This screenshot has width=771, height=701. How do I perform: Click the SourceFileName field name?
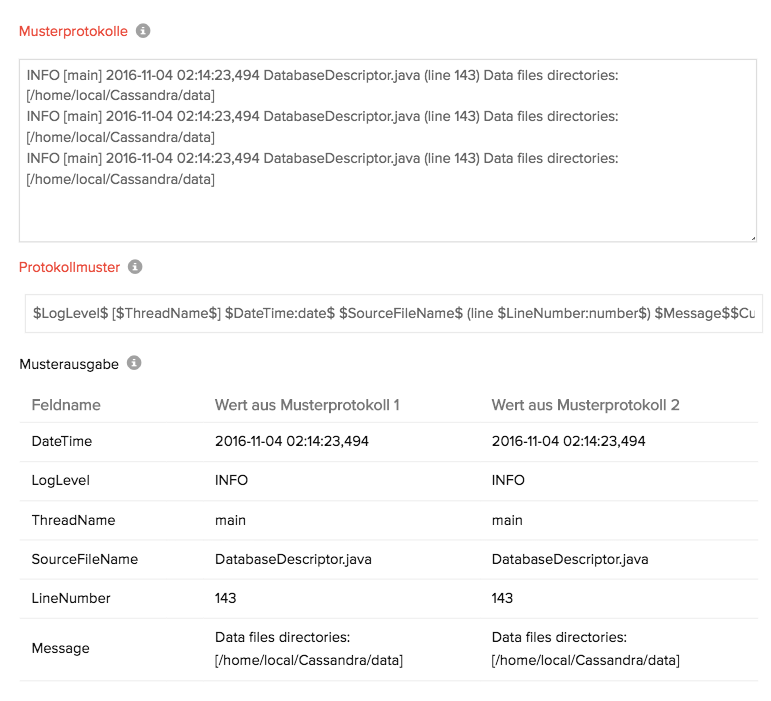point(85,559)
